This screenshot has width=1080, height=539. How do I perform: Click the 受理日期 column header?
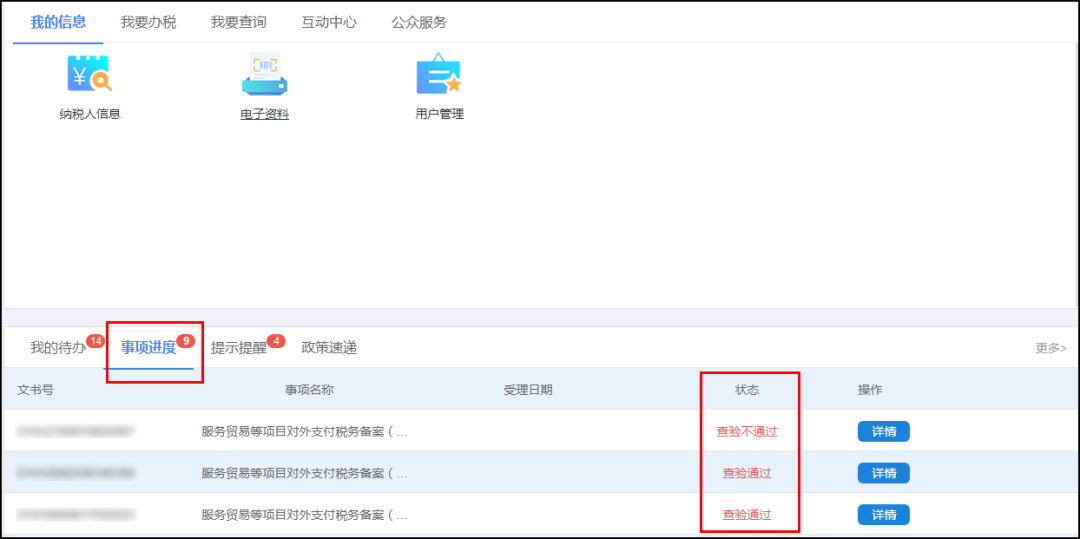coord(528,390)
